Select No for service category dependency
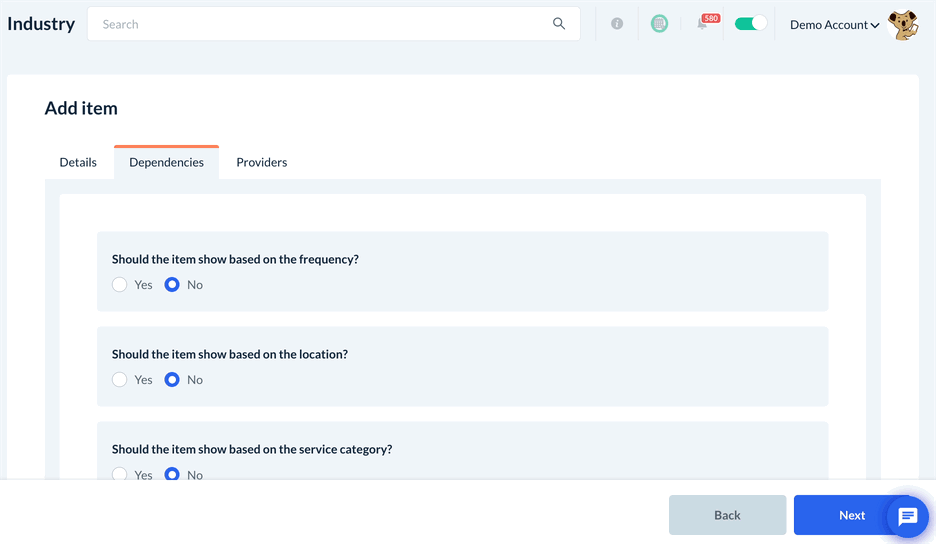The width and height of the screenshot is (936, 544). pos(172,474)
